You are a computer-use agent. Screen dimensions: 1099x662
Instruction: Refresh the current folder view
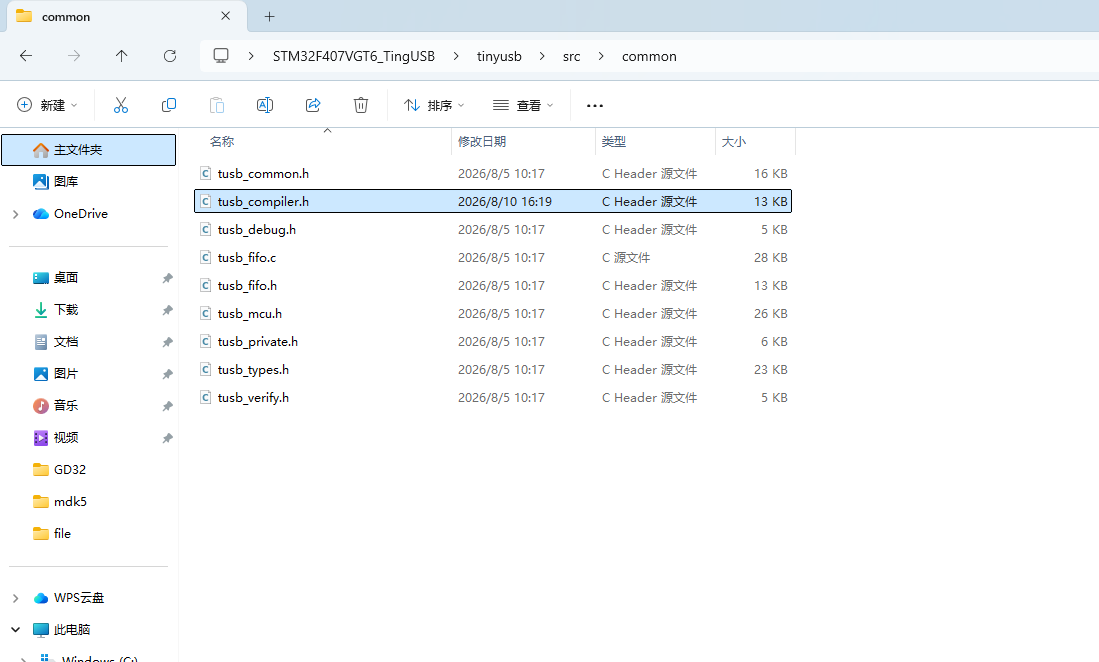[x=170, y=56]
